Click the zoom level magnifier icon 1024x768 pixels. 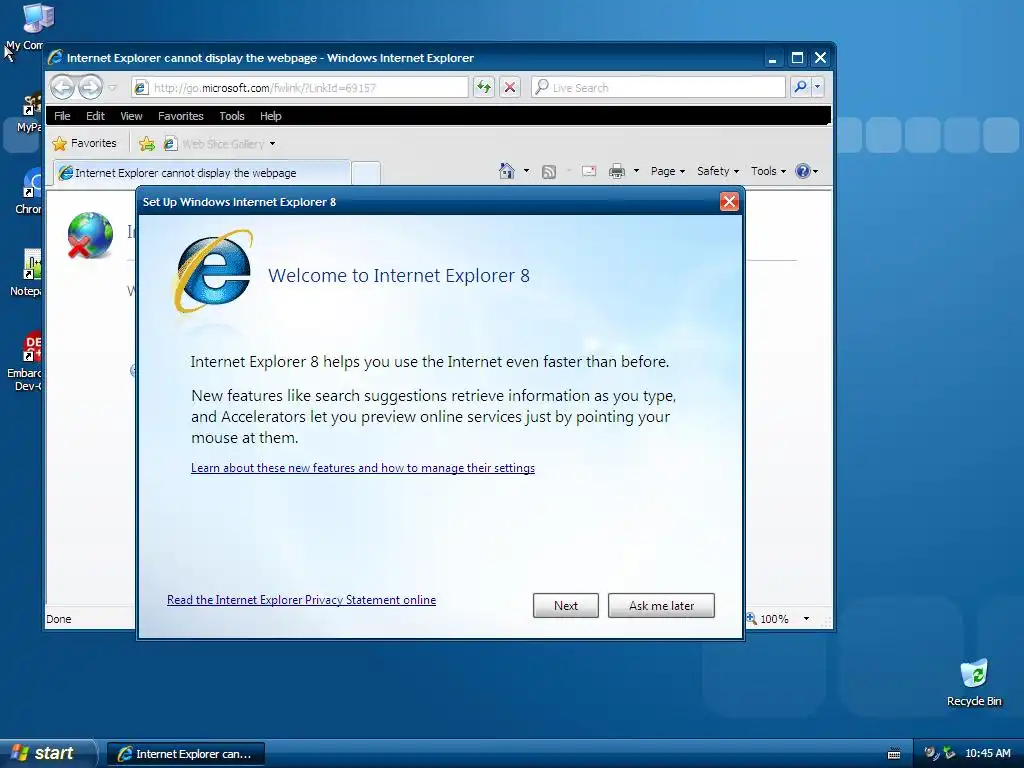pyautogui.click(x=752, y=618)
